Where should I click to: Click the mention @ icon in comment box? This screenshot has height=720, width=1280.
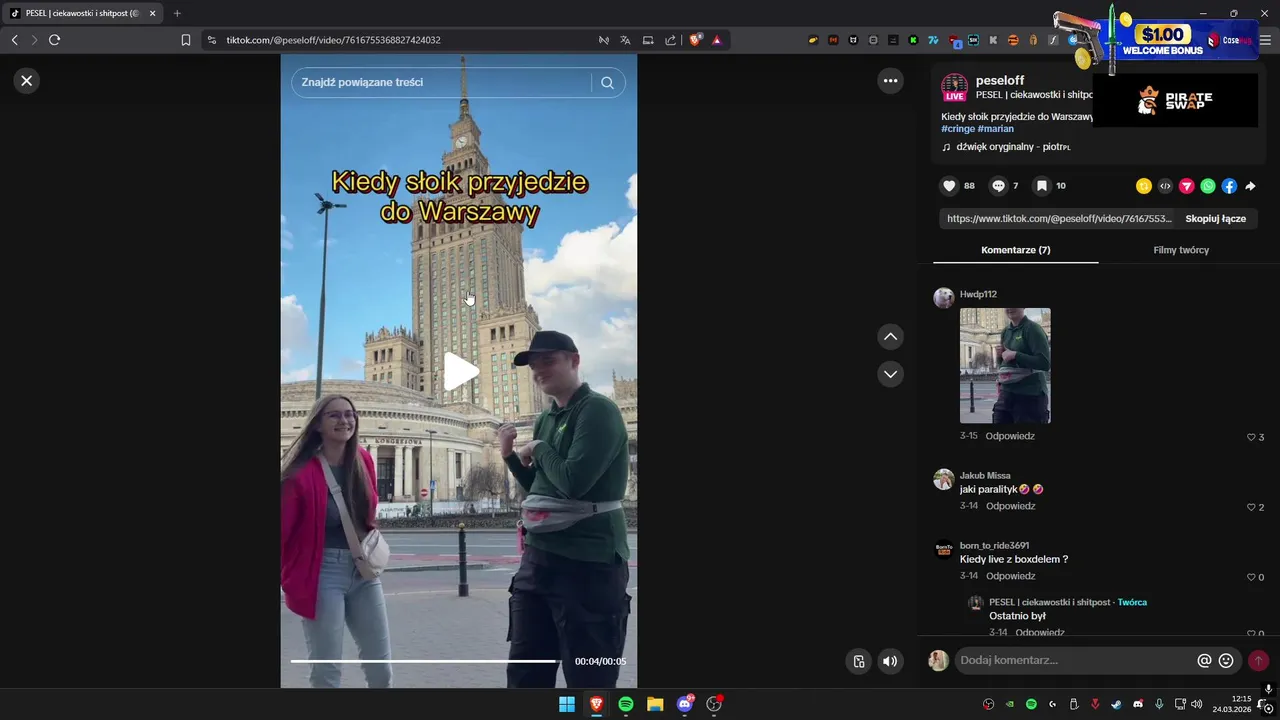(1204, 661)
